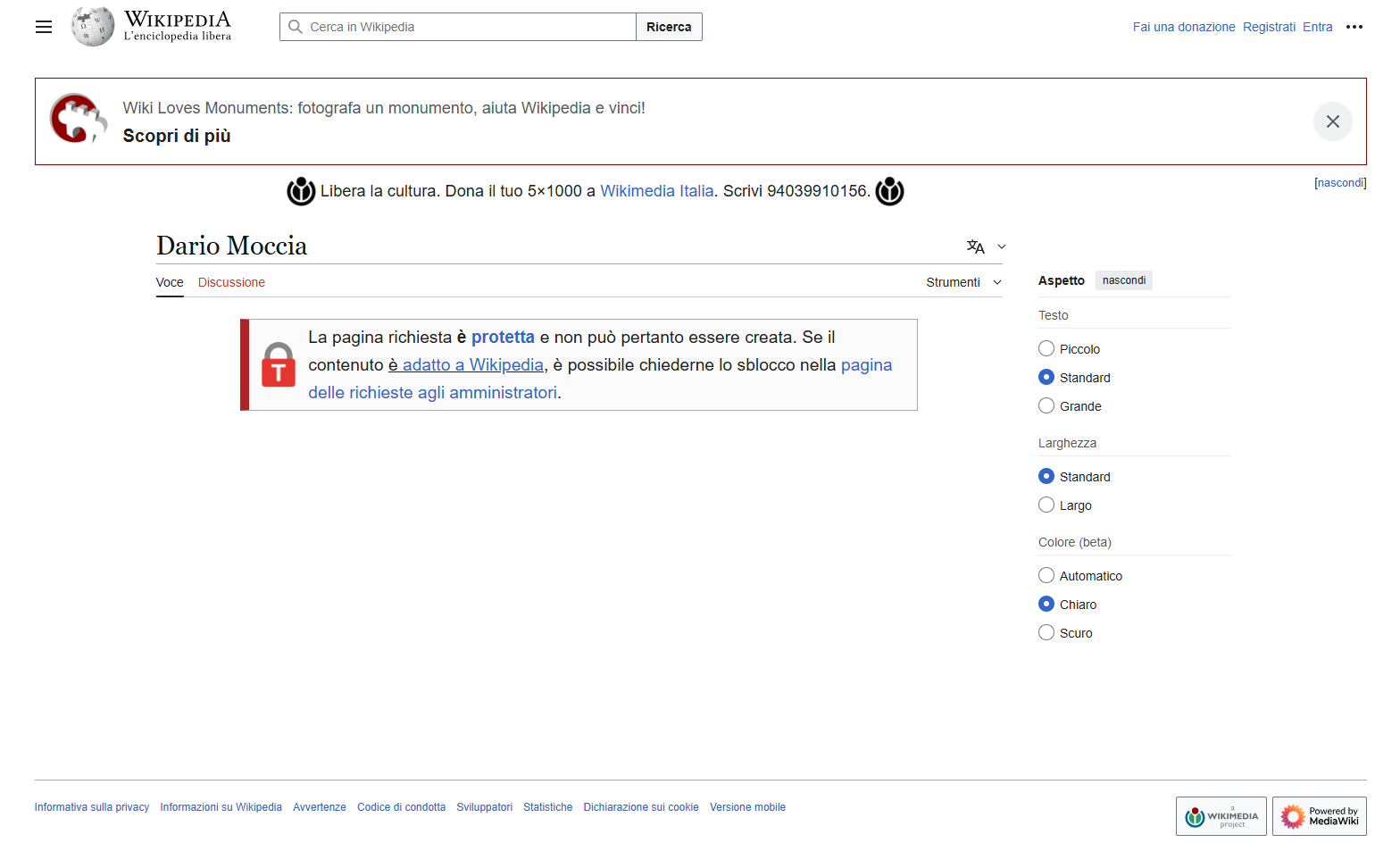Open Statistiche footer link
Screen dimensions: 1400x843
pos(547,807)
